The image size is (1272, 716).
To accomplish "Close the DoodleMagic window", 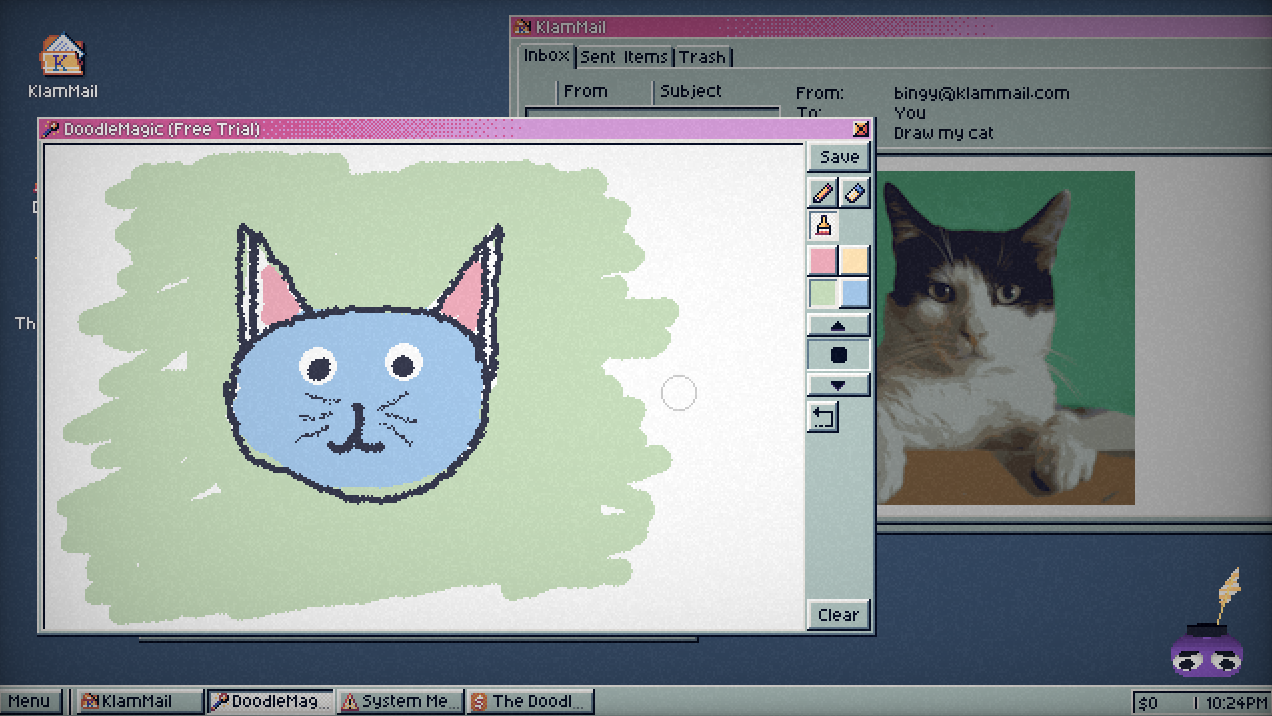I will 861,129.
